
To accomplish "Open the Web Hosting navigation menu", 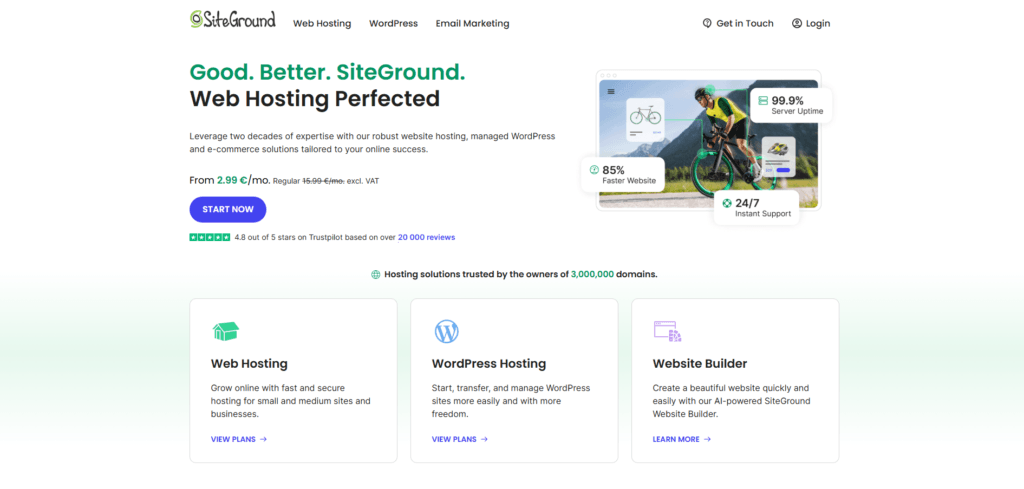I will [x=321, y=23].
